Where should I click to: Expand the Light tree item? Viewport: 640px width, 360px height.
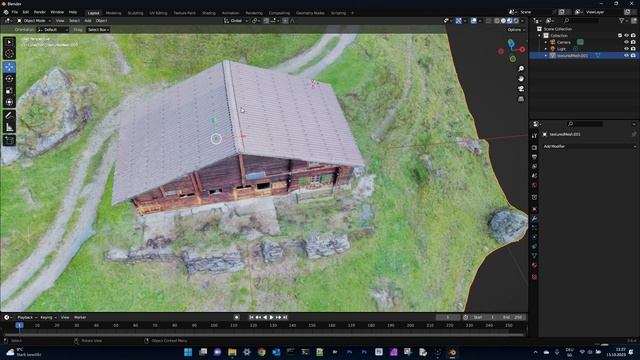546,49
